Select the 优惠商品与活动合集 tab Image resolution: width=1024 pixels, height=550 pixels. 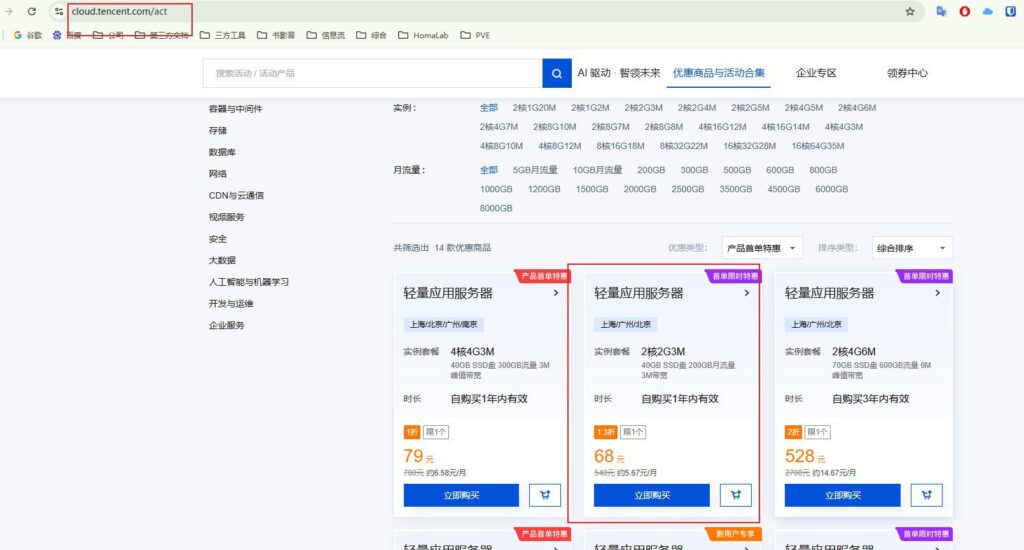tap(718, 73)
